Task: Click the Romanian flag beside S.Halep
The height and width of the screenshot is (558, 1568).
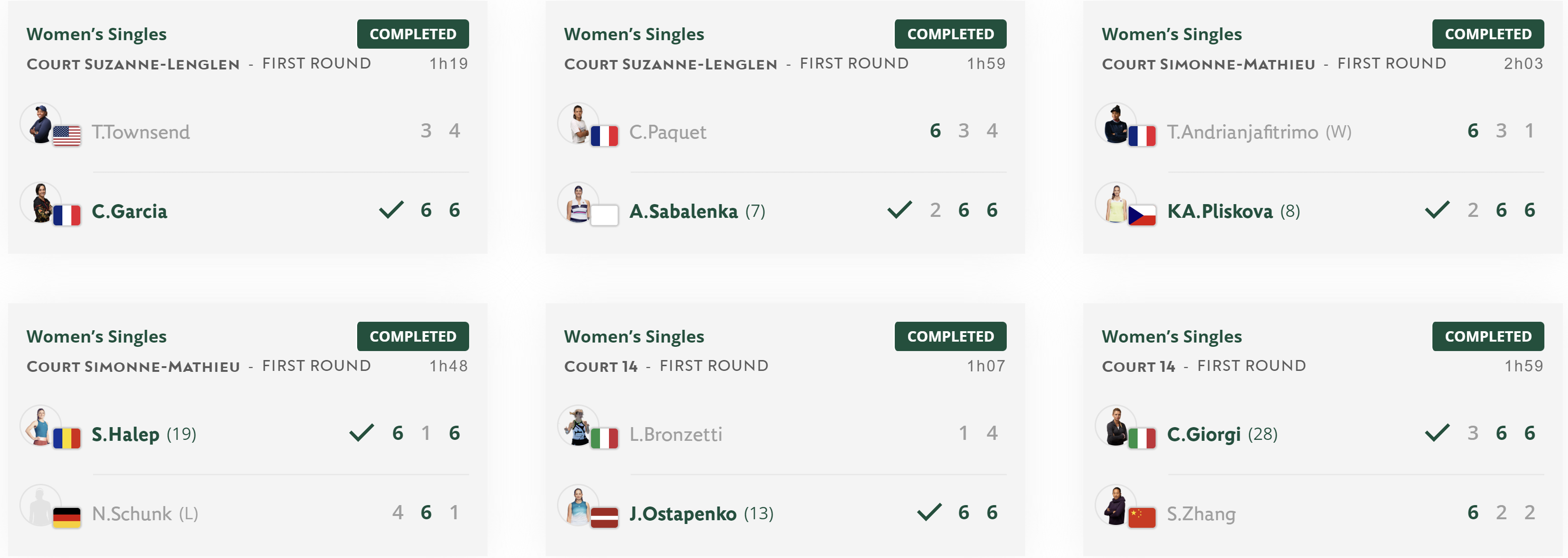Action: pyautogui.click(x=66, y=438)
